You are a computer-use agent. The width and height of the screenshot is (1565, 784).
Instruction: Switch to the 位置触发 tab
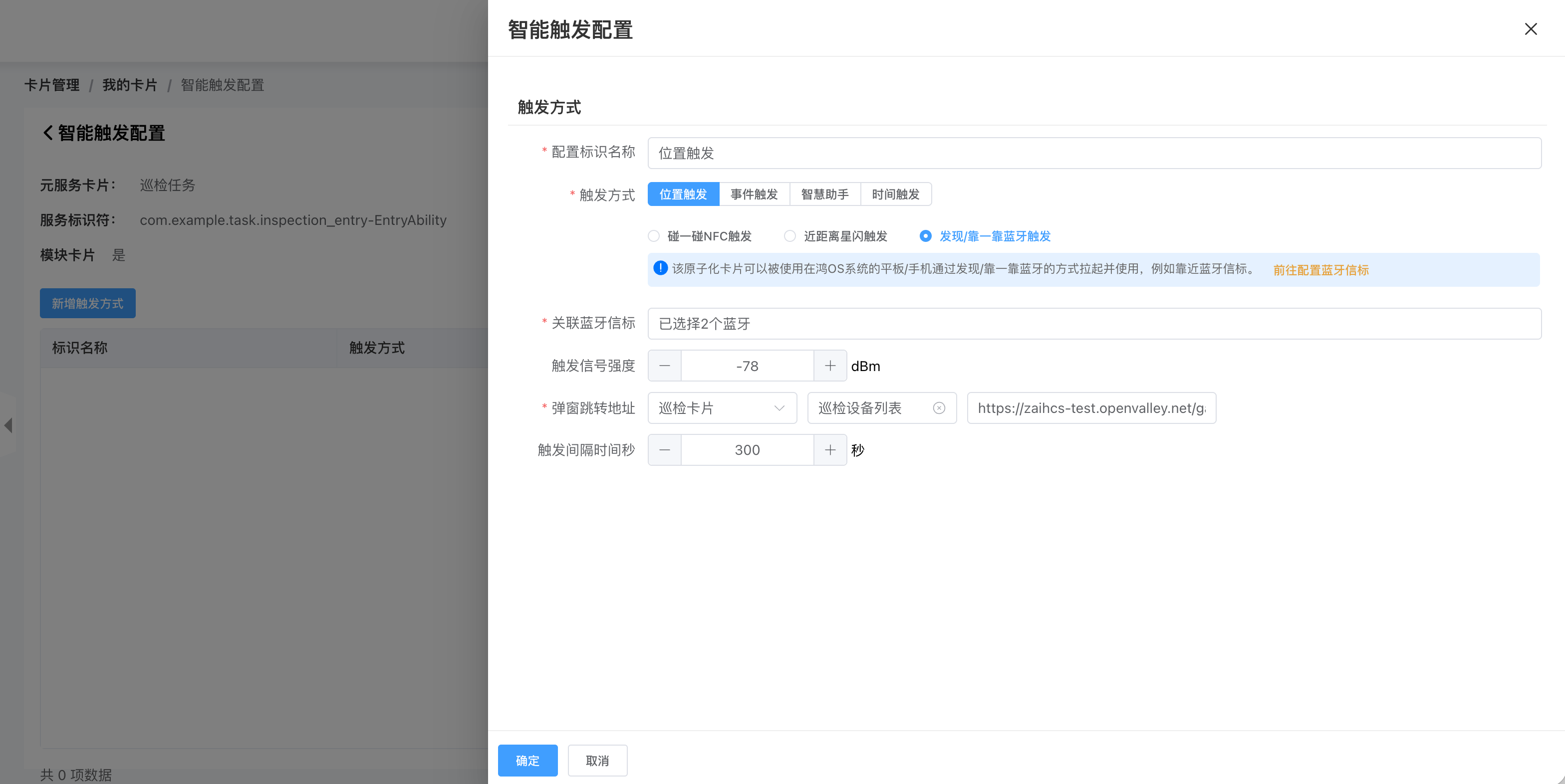(x=683, y=195)
